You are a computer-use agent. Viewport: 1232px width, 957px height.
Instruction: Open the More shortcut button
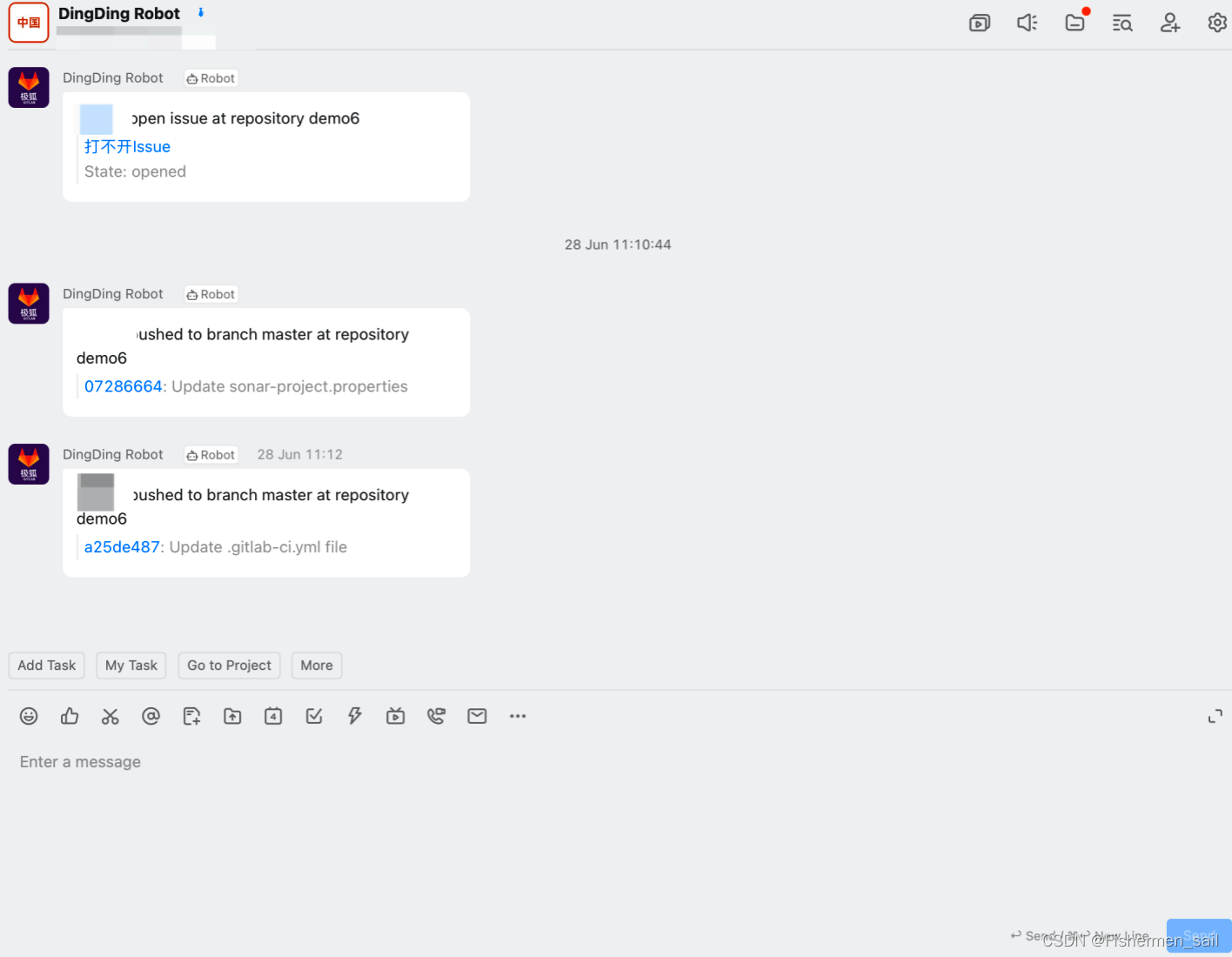317,666
